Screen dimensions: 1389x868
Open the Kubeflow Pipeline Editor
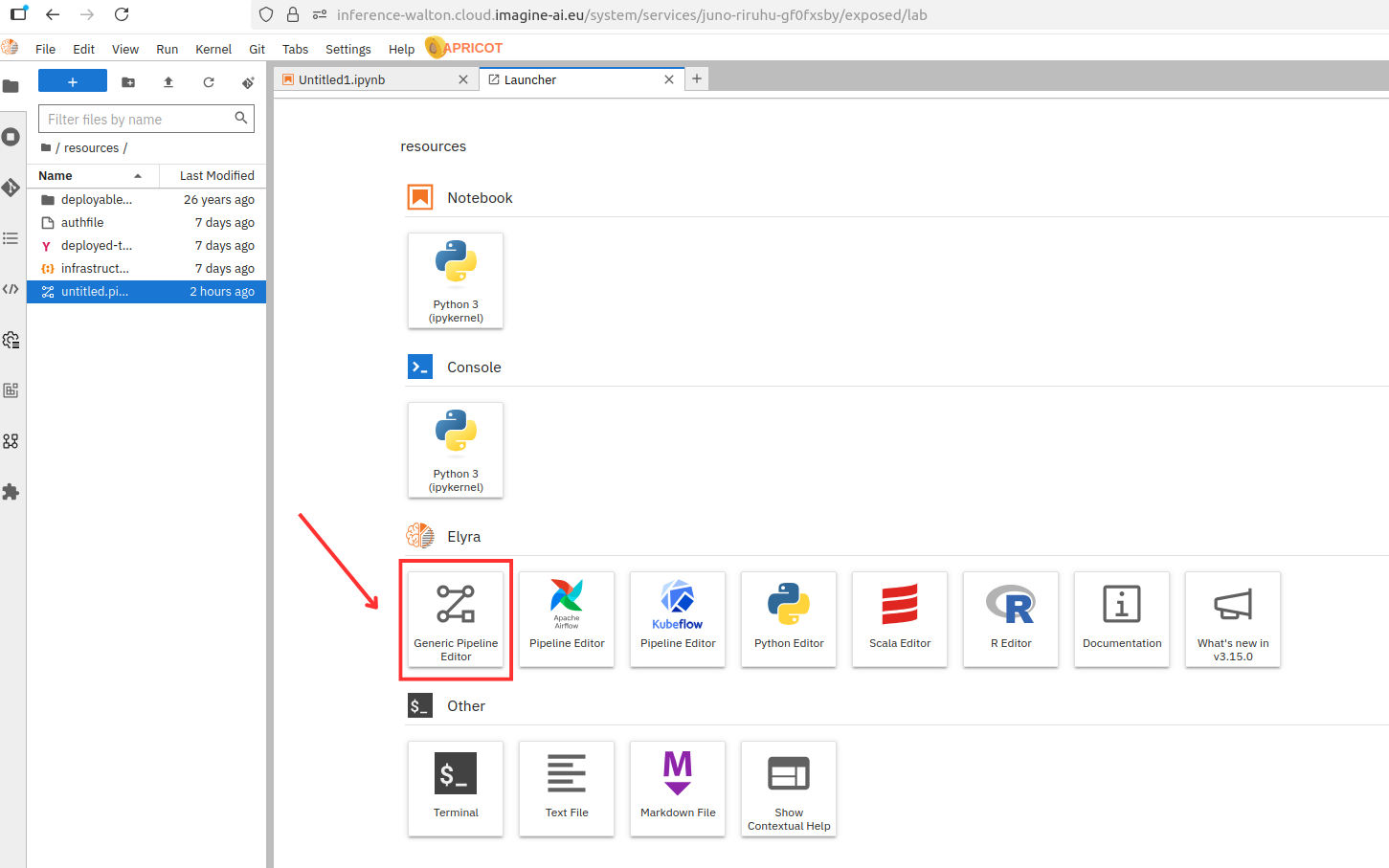(x=678, y=618)
